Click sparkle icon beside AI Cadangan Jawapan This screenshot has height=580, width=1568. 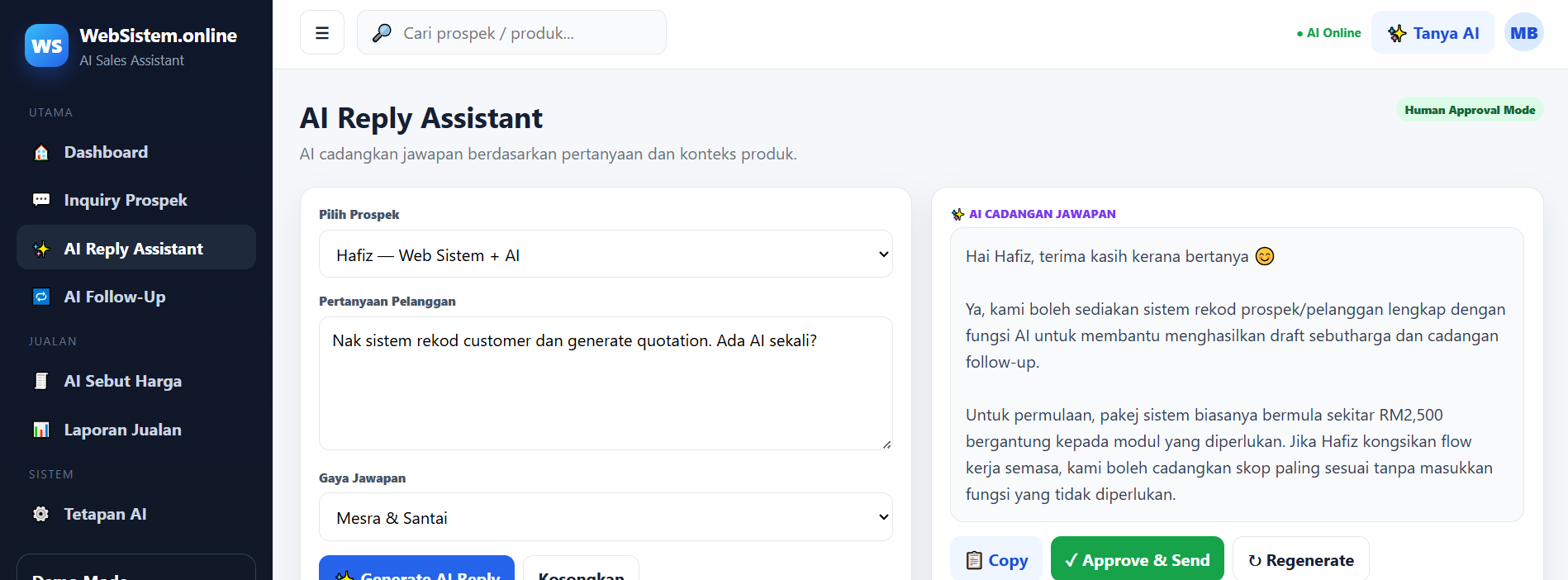[957, 215]
